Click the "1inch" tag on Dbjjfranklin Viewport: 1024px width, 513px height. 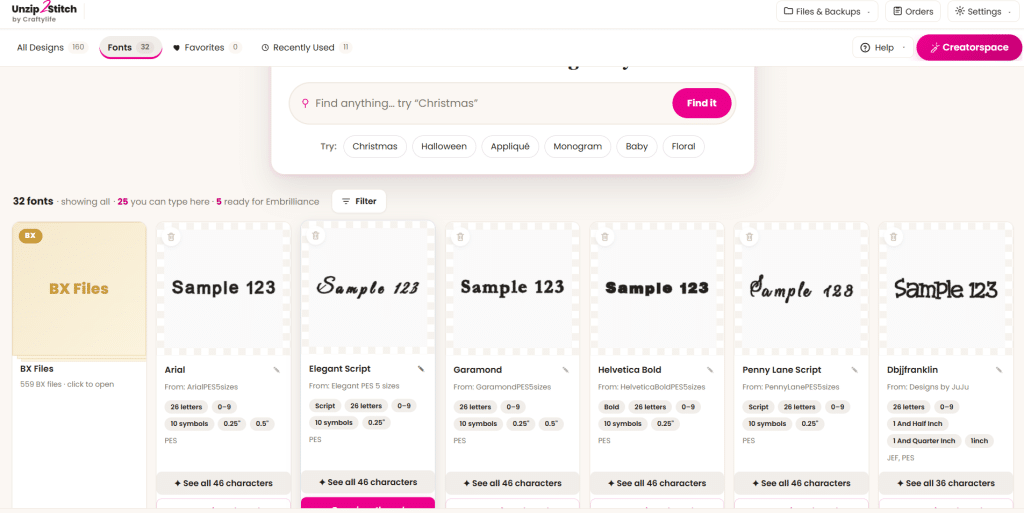coord(979,441)
